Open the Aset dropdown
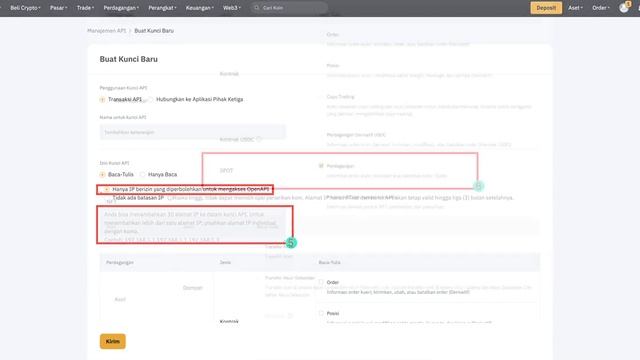This screenshot has width=640, height=360. click(x=575, y=8)
